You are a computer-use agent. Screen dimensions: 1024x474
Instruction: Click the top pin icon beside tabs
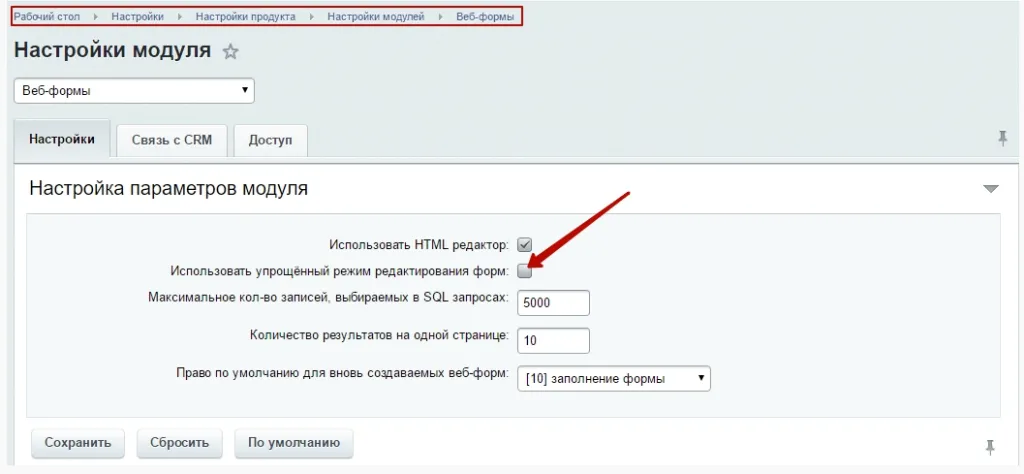[1002, 139]
